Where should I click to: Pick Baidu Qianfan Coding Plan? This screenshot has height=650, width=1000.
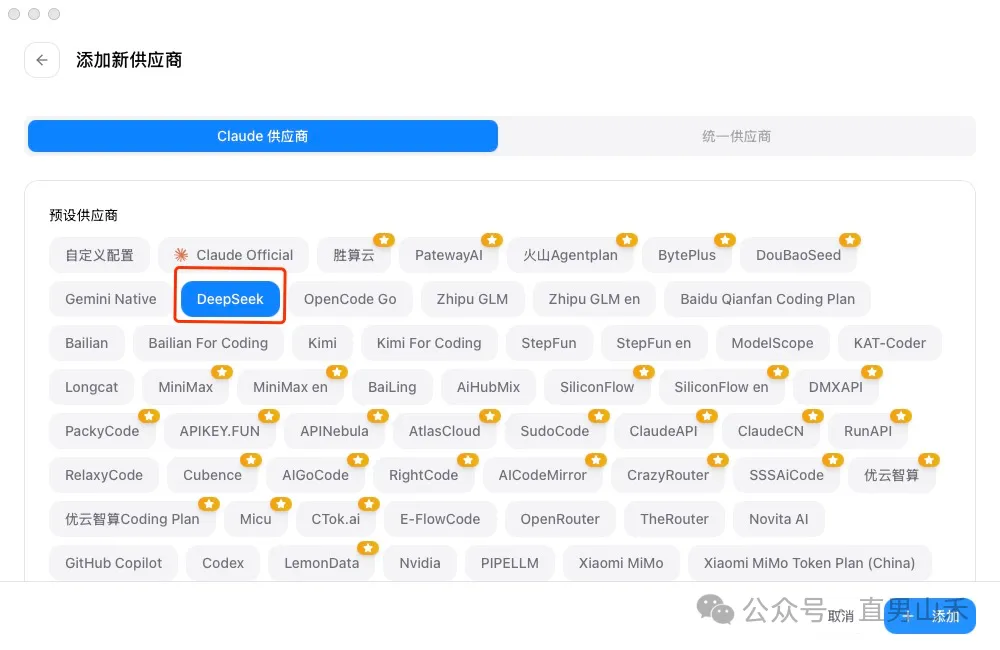(x=767, y=299)
